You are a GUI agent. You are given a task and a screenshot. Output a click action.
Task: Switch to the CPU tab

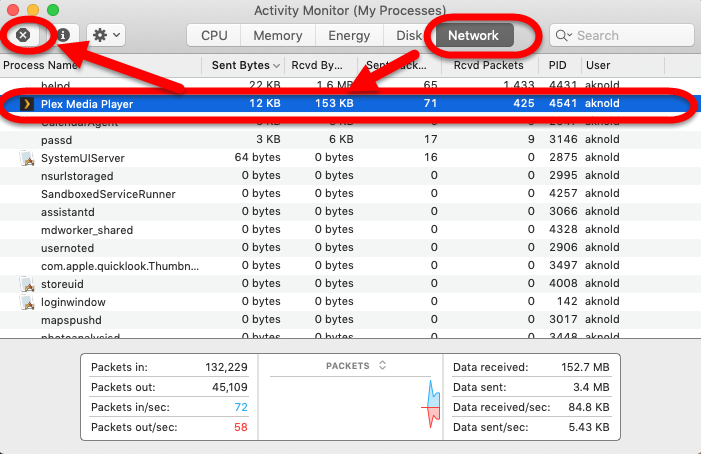coord(214,35)
